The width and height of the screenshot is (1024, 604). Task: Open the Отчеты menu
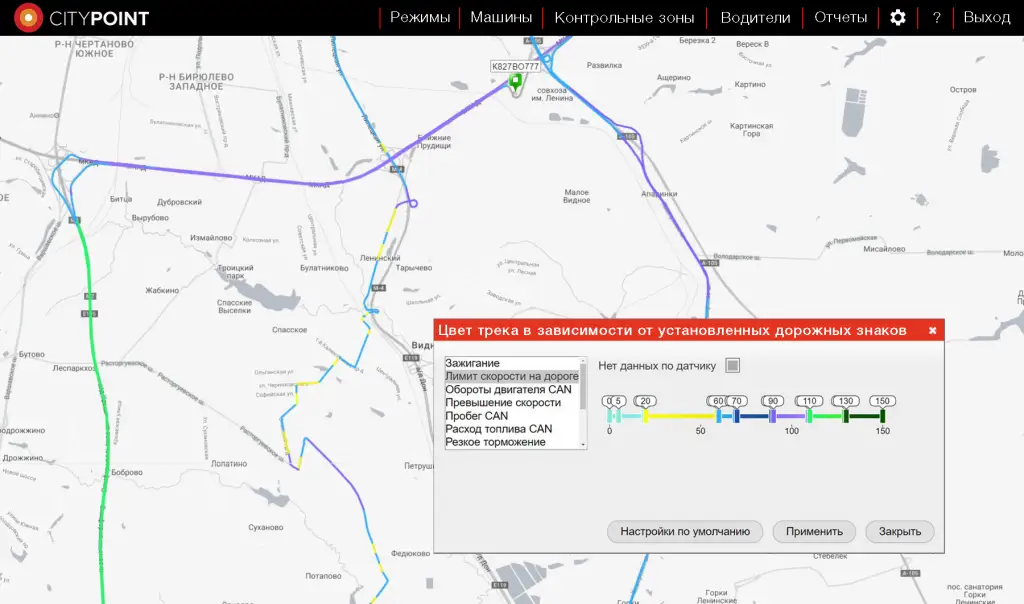pos(840,18)
